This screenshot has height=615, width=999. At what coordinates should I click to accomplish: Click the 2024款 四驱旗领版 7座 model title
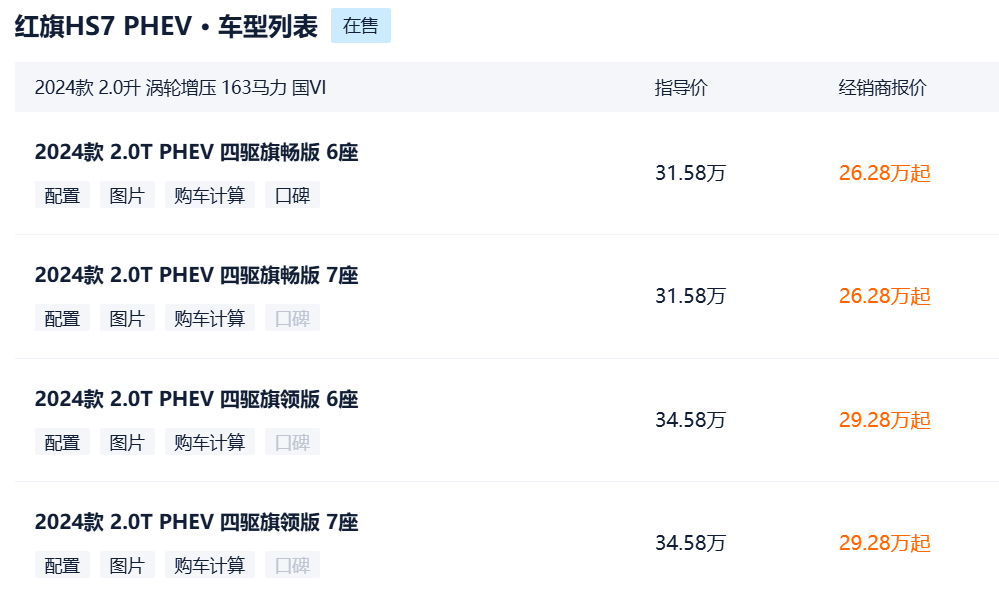click(x=196, y=522)
